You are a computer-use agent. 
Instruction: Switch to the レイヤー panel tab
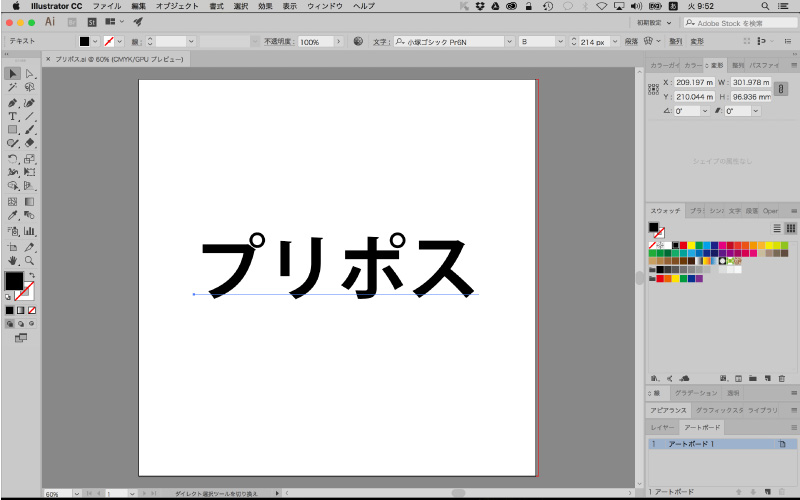(663, 427)
